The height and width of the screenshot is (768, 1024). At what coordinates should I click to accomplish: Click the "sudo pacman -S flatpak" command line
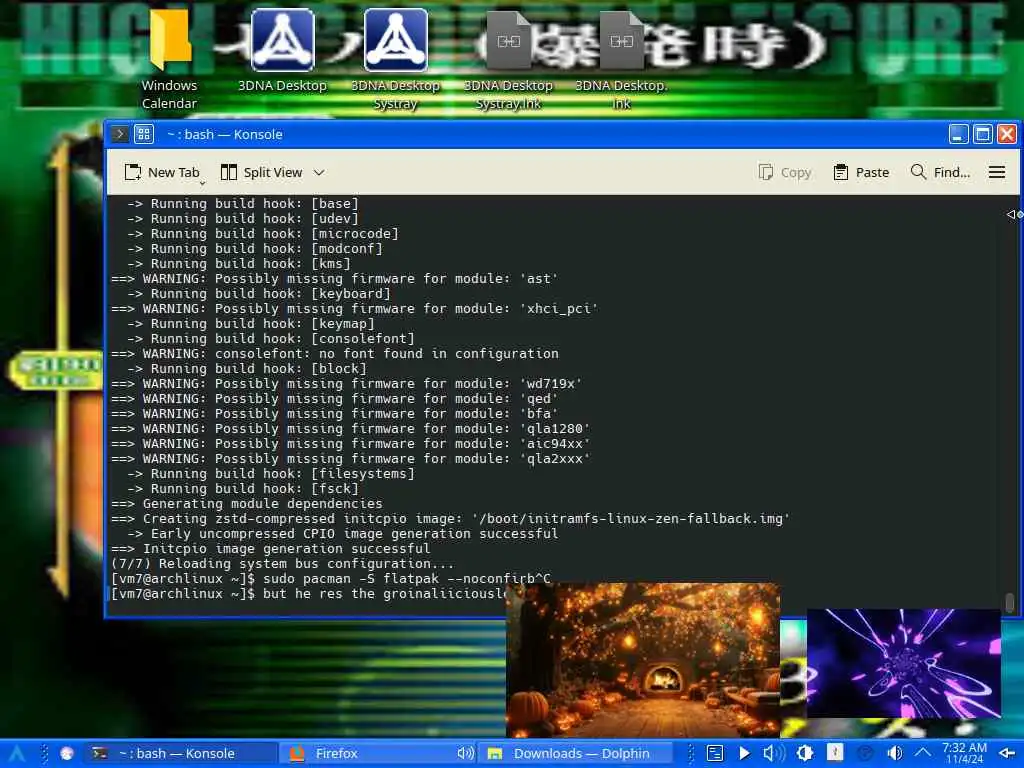coord(331,579)
